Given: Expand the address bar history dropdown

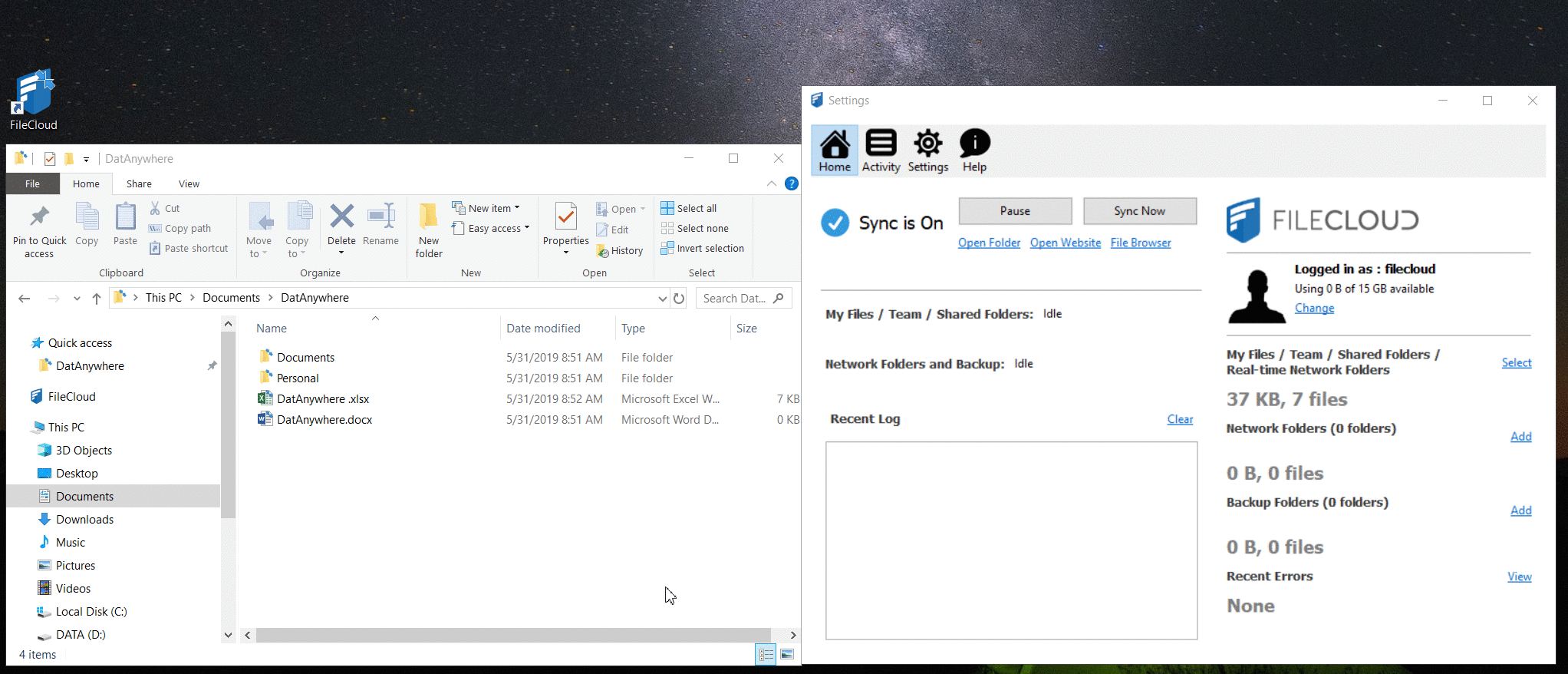Looking at the screenshot, I should click(x=662, y=298).
